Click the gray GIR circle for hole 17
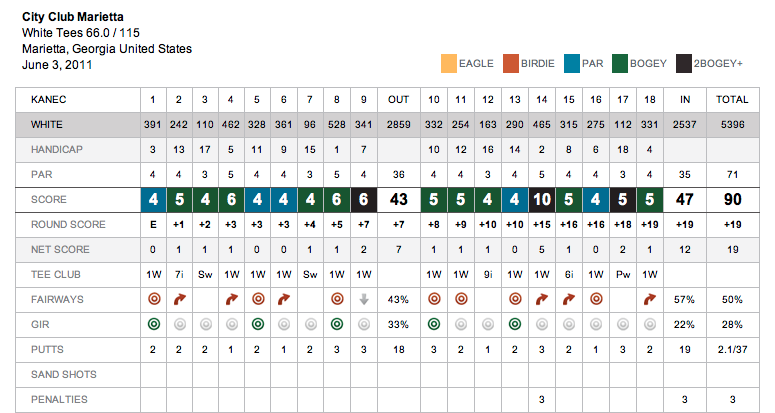 click(621, 324)
